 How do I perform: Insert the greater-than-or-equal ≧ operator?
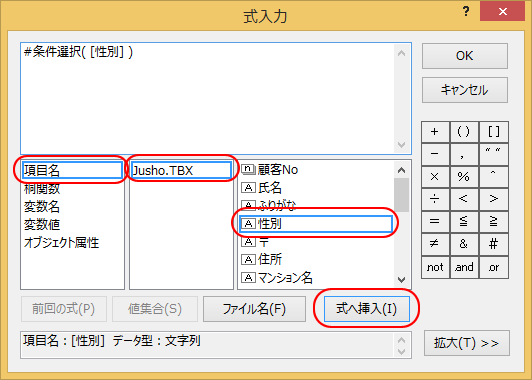point(494,222)
